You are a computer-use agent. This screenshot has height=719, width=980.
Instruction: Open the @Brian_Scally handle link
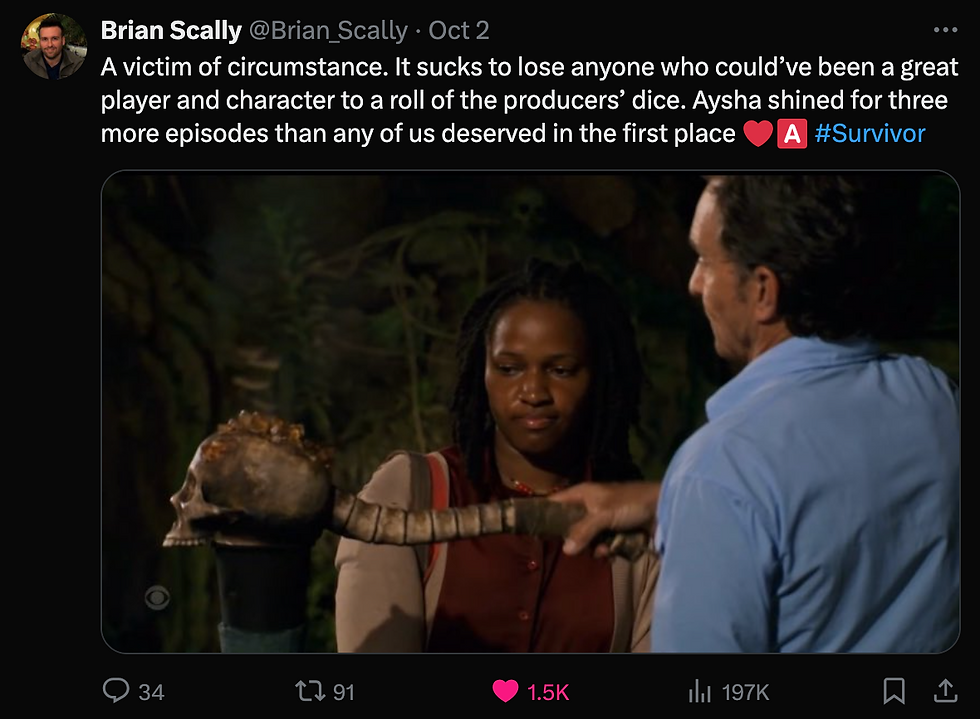coord(327,31)
